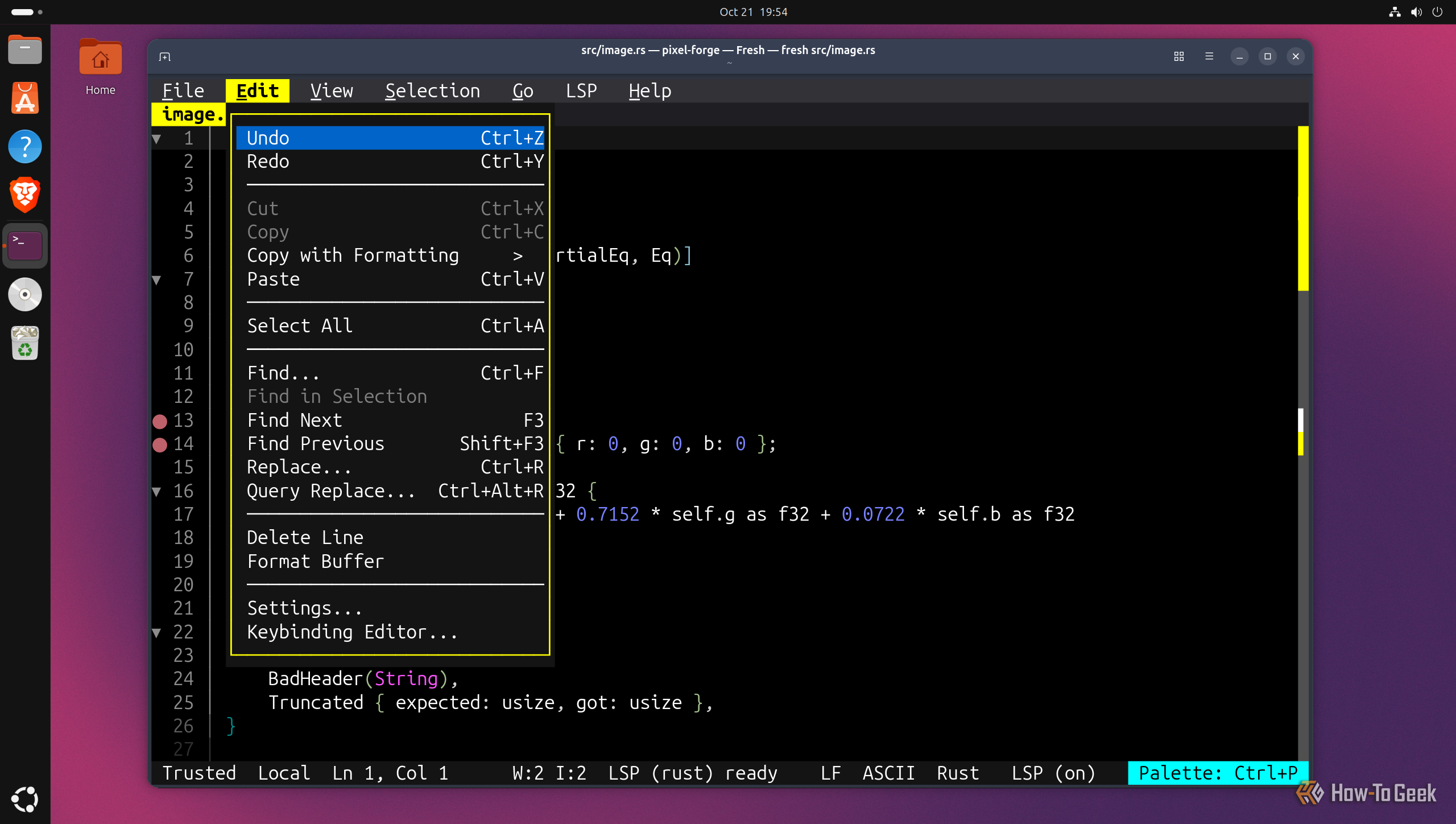Toggle breakpoint marker on line 14
This screenshot has height=824, width=1456.
[x=160, y=444]
